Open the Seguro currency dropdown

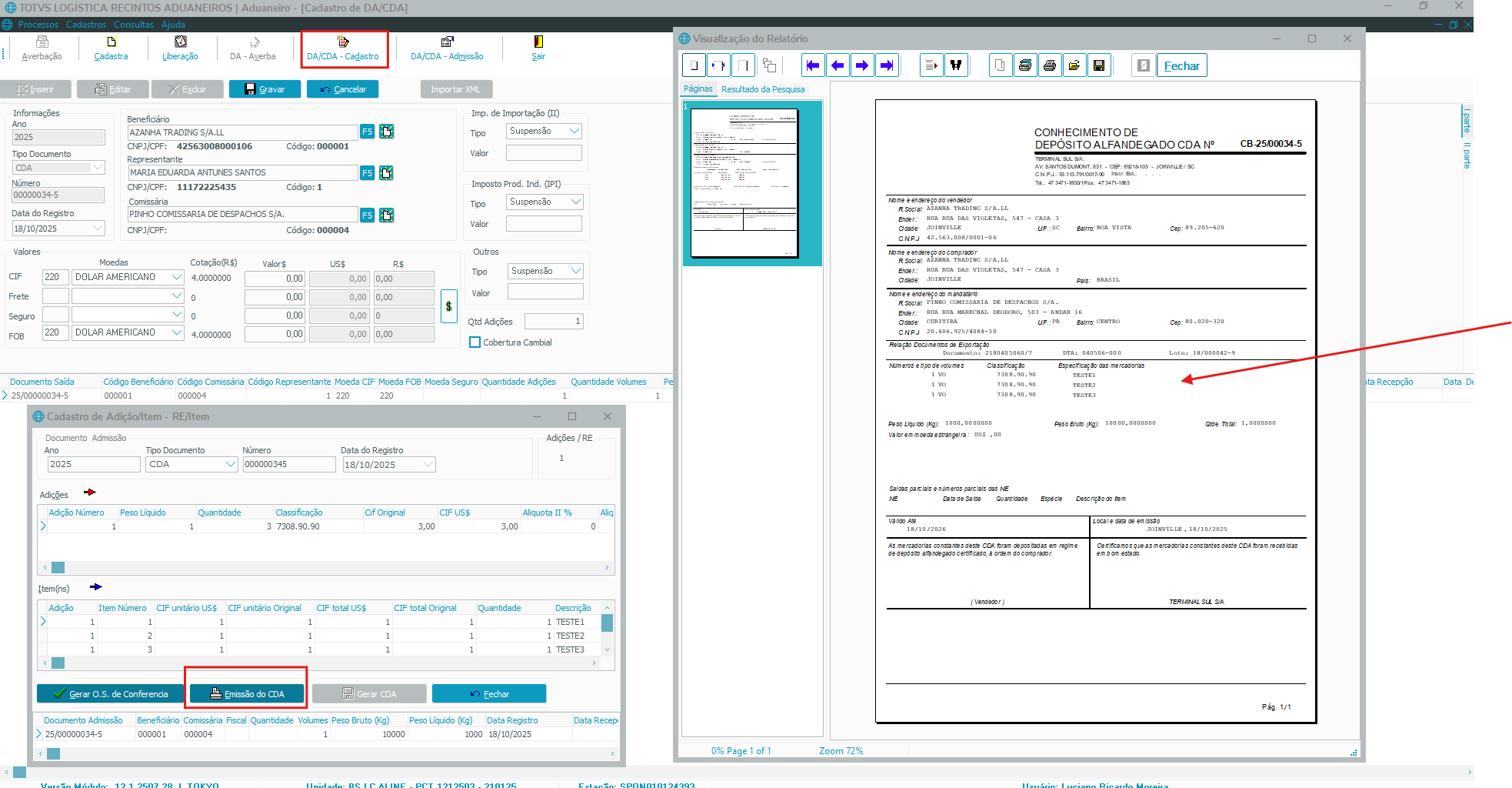click(177, 315)
